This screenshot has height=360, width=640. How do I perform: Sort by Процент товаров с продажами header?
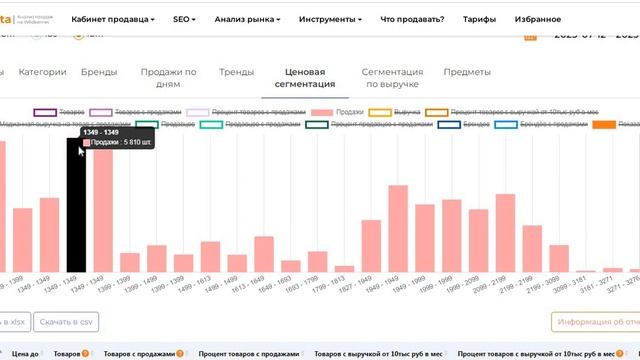coord(249,354)
